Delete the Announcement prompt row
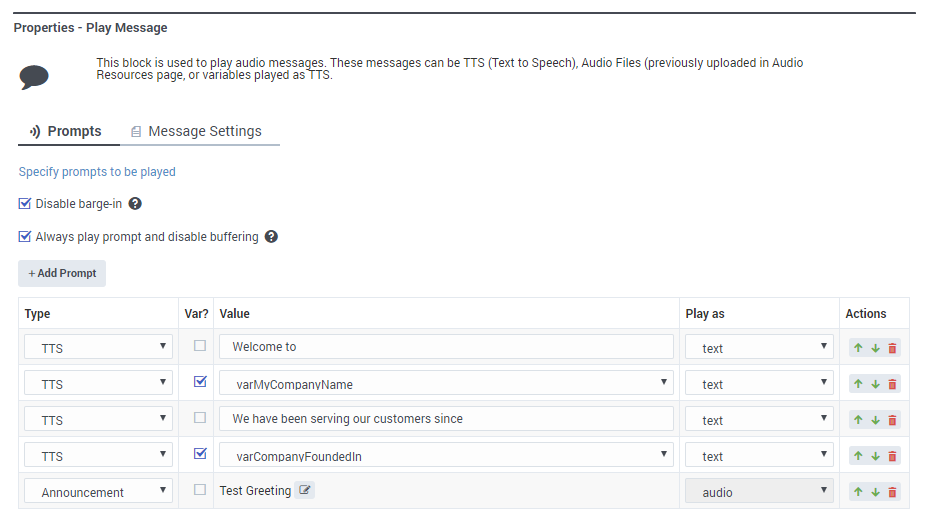The image size is (926, 526). pyautogui.click(x=892, y=492)
